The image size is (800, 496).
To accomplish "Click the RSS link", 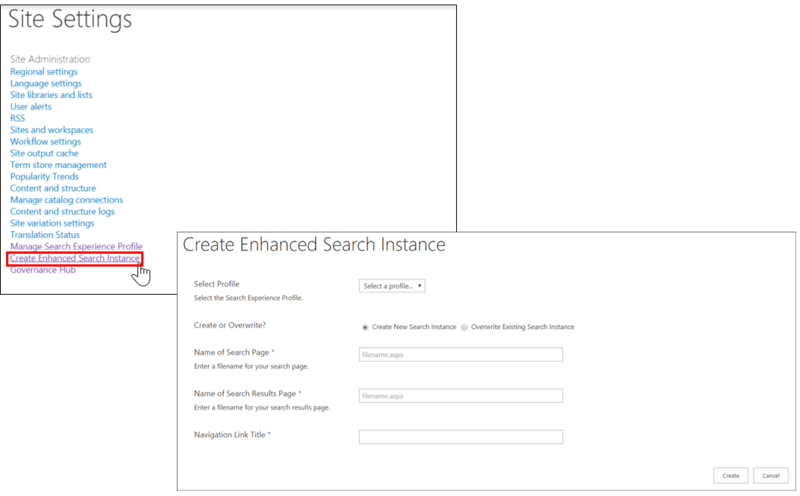I will (x=17, y=118).
